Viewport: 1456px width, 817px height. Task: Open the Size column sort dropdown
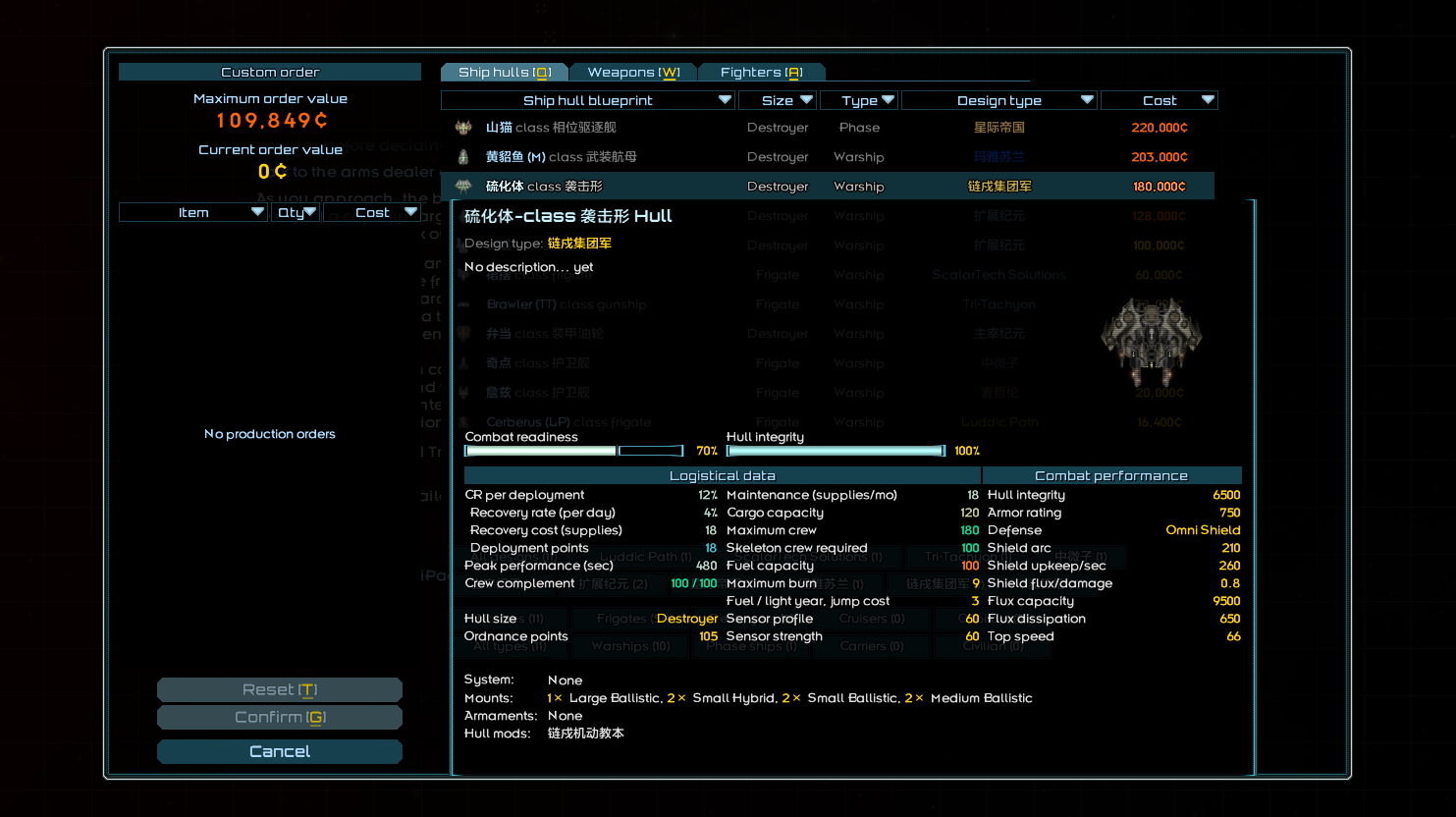777,100
